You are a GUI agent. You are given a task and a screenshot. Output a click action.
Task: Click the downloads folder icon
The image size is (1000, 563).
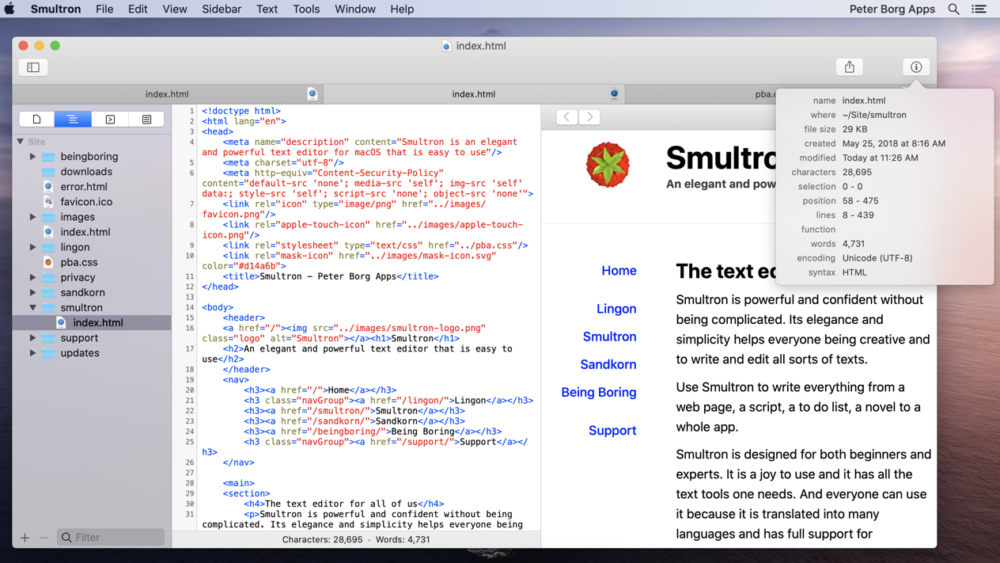[x=48, y=172]
